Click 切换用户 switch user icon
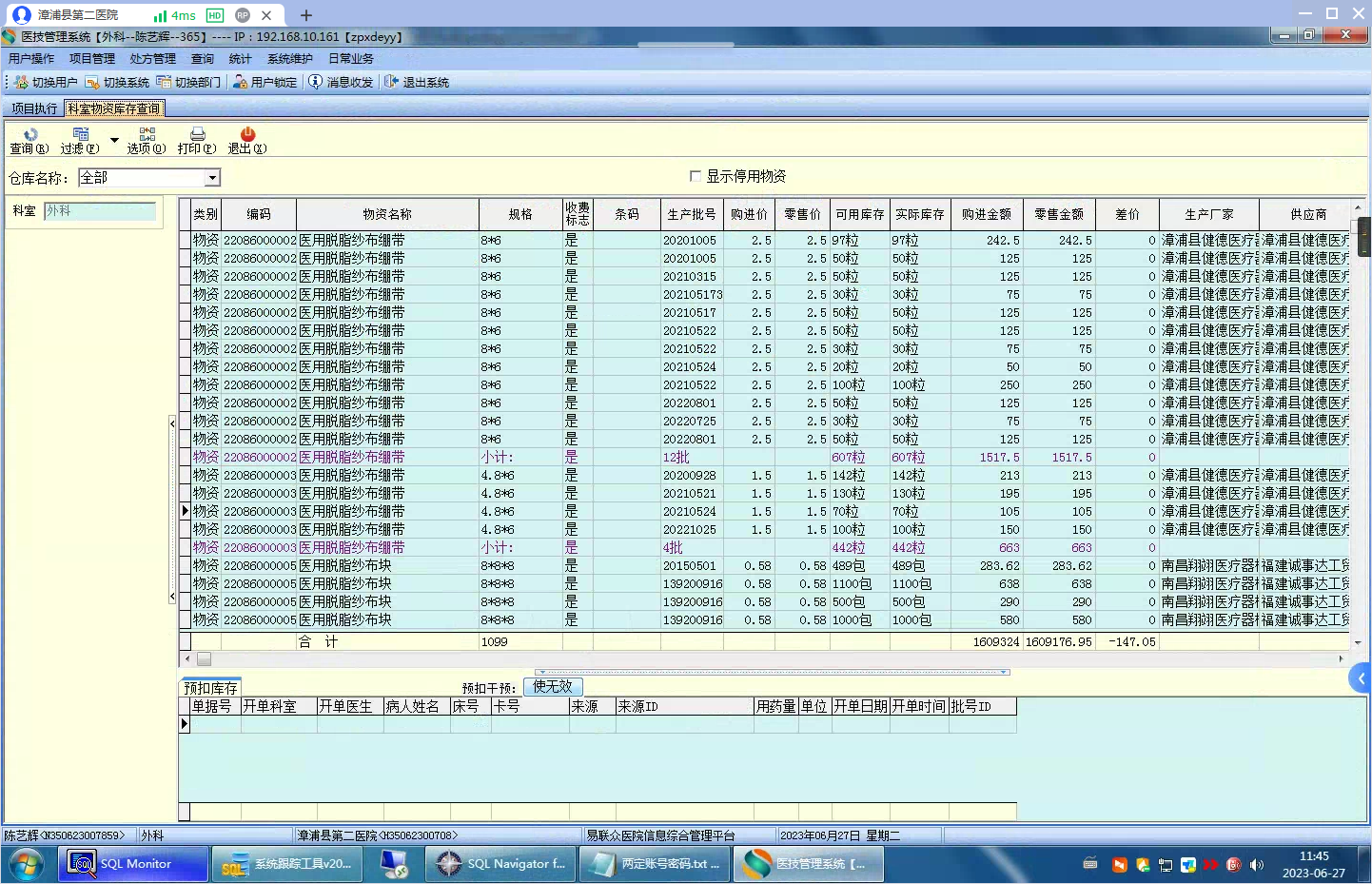 coord(46,83)
